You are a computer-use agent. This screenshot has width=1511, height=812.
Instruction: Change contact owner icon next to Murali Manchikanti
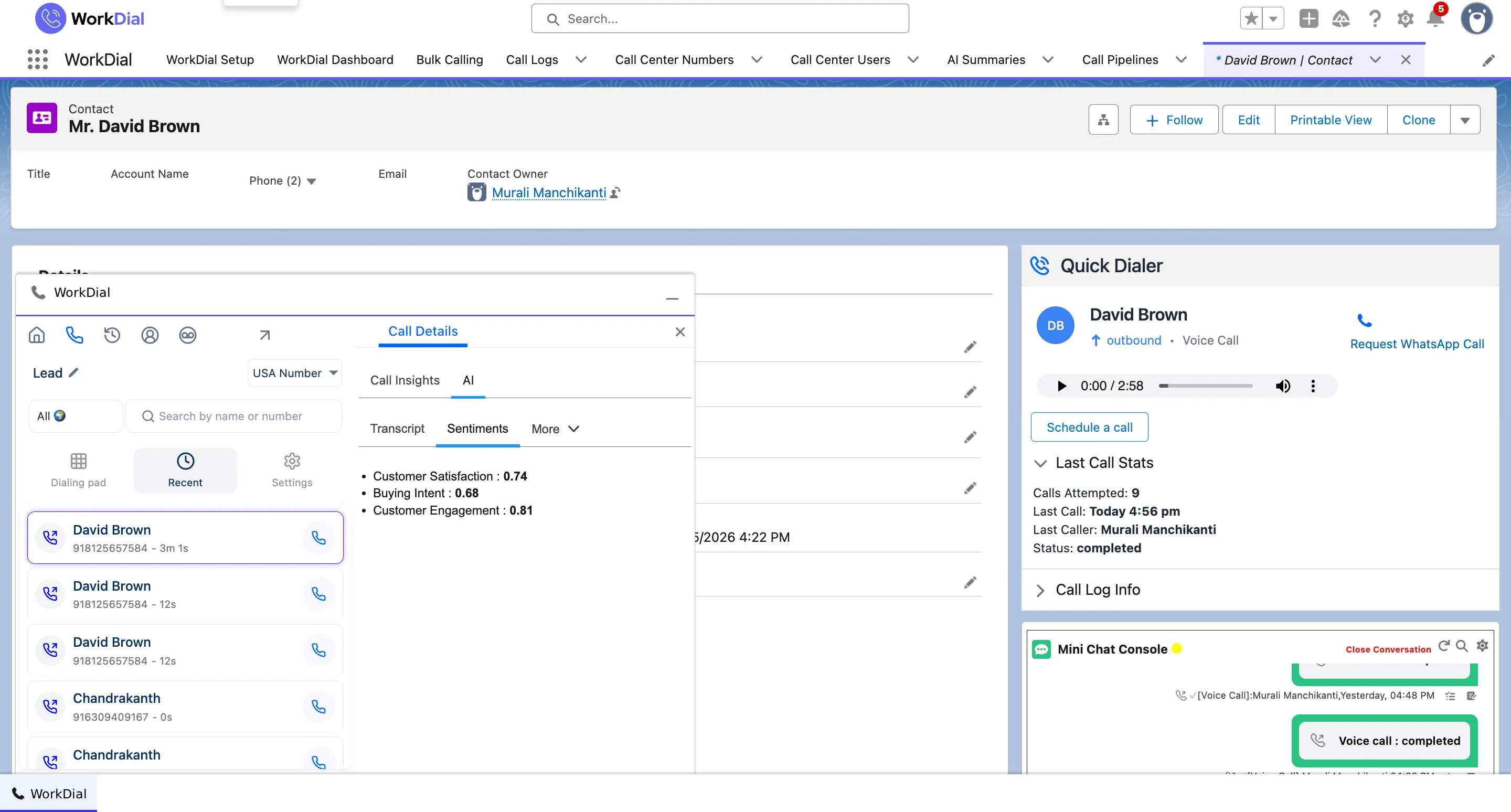tap(615, 193)
